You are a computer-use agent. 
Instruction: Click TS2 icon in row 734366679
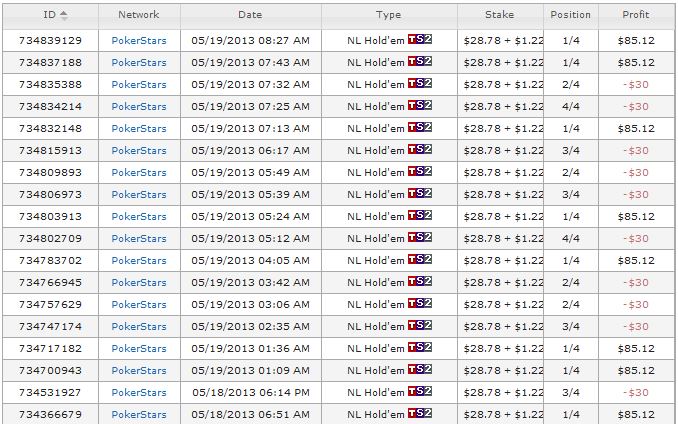420,413
